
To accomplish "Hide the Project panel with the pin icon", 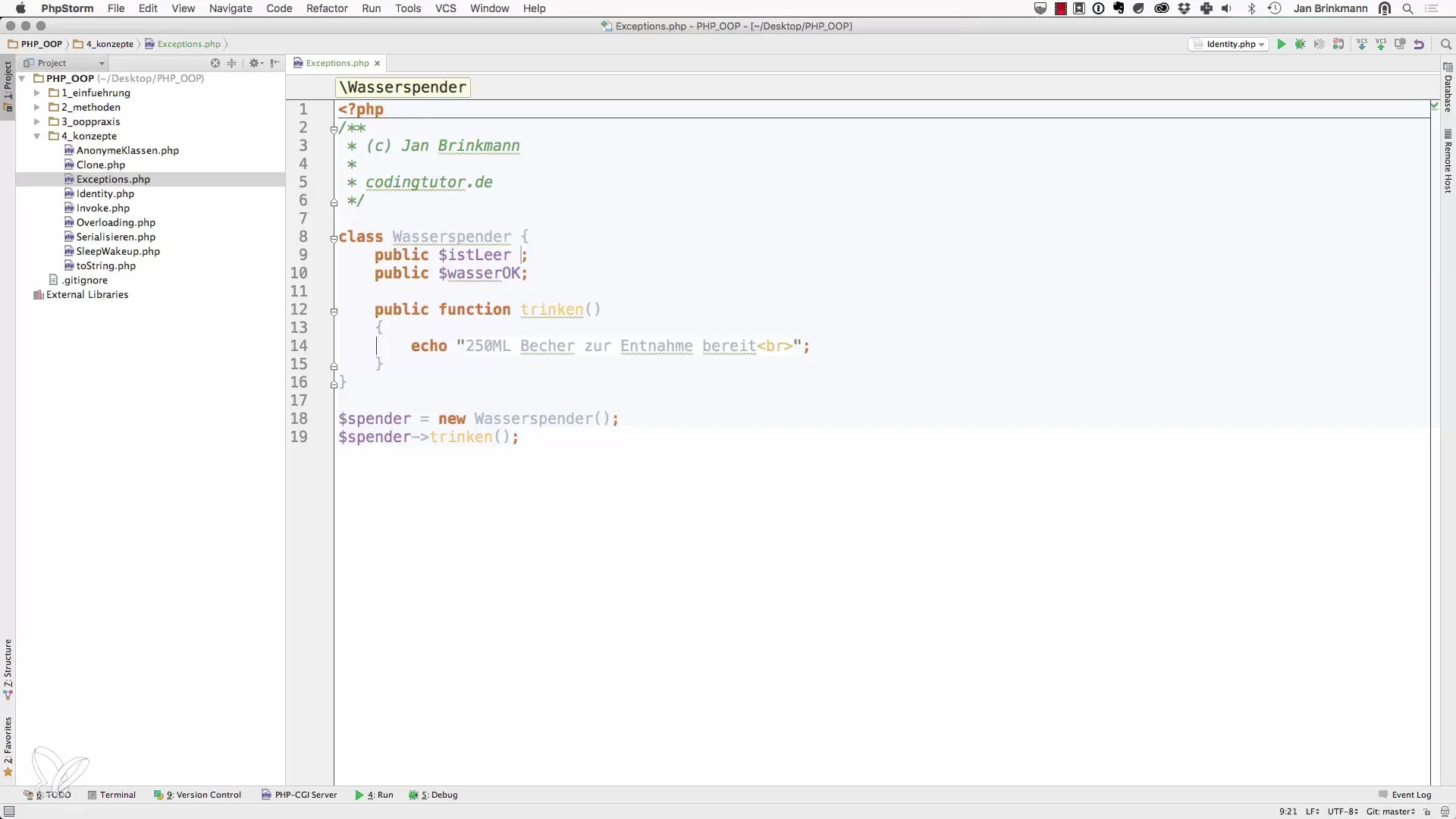I will (275, 63).
